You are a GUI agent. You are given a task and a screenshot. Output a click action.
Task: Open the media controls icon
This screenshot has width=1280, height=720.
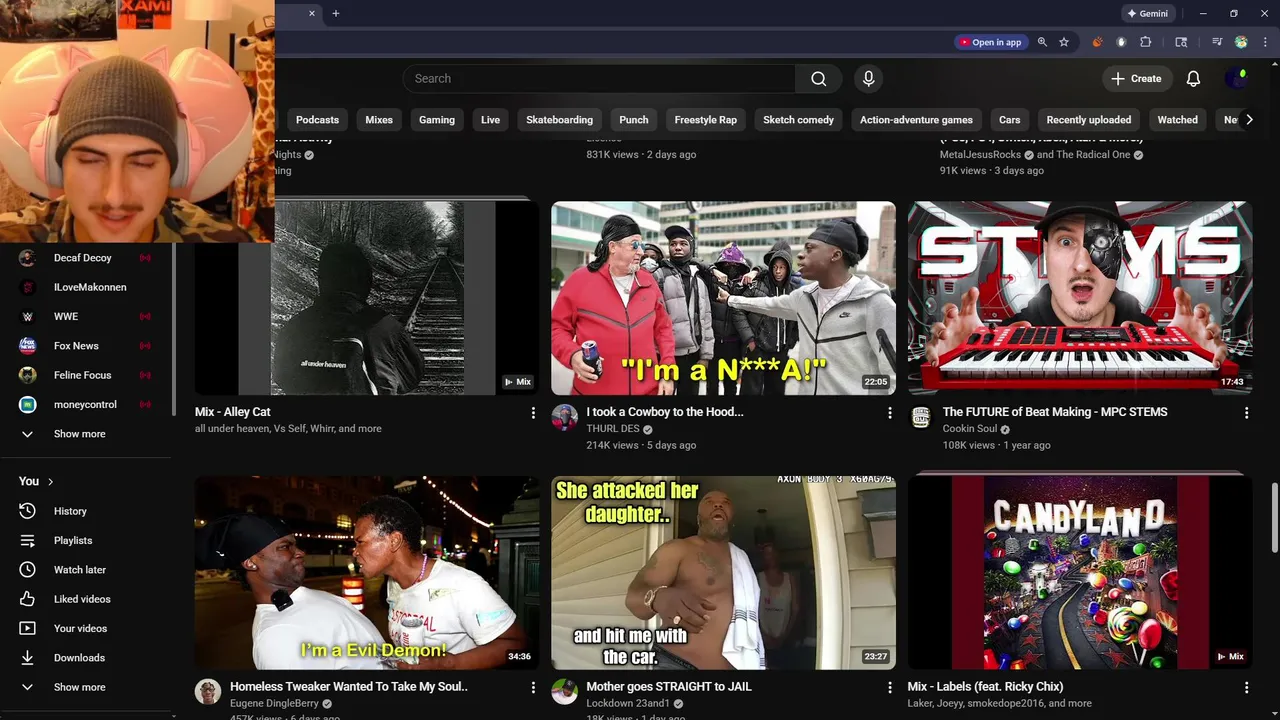coord(1217,42)
